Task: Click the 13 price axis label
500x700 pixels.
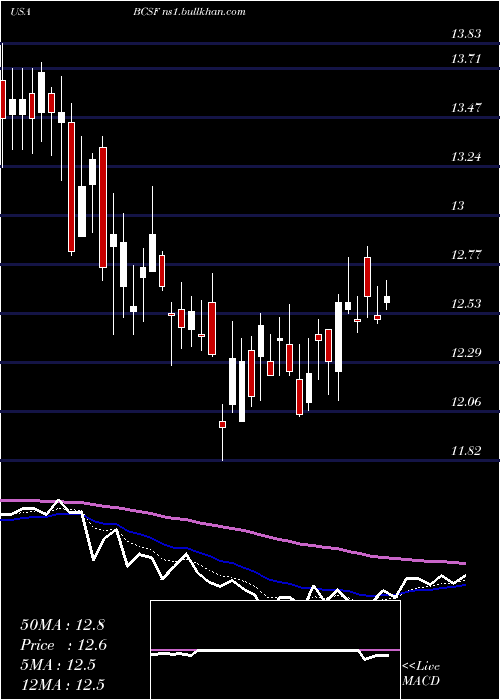Action: tap(458, 206)
